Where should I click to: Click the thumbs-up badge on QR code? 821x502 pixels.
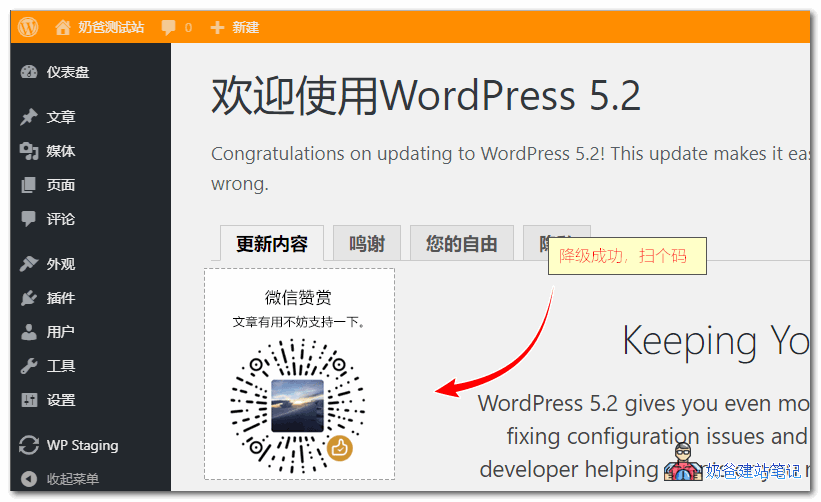(340, 448)
